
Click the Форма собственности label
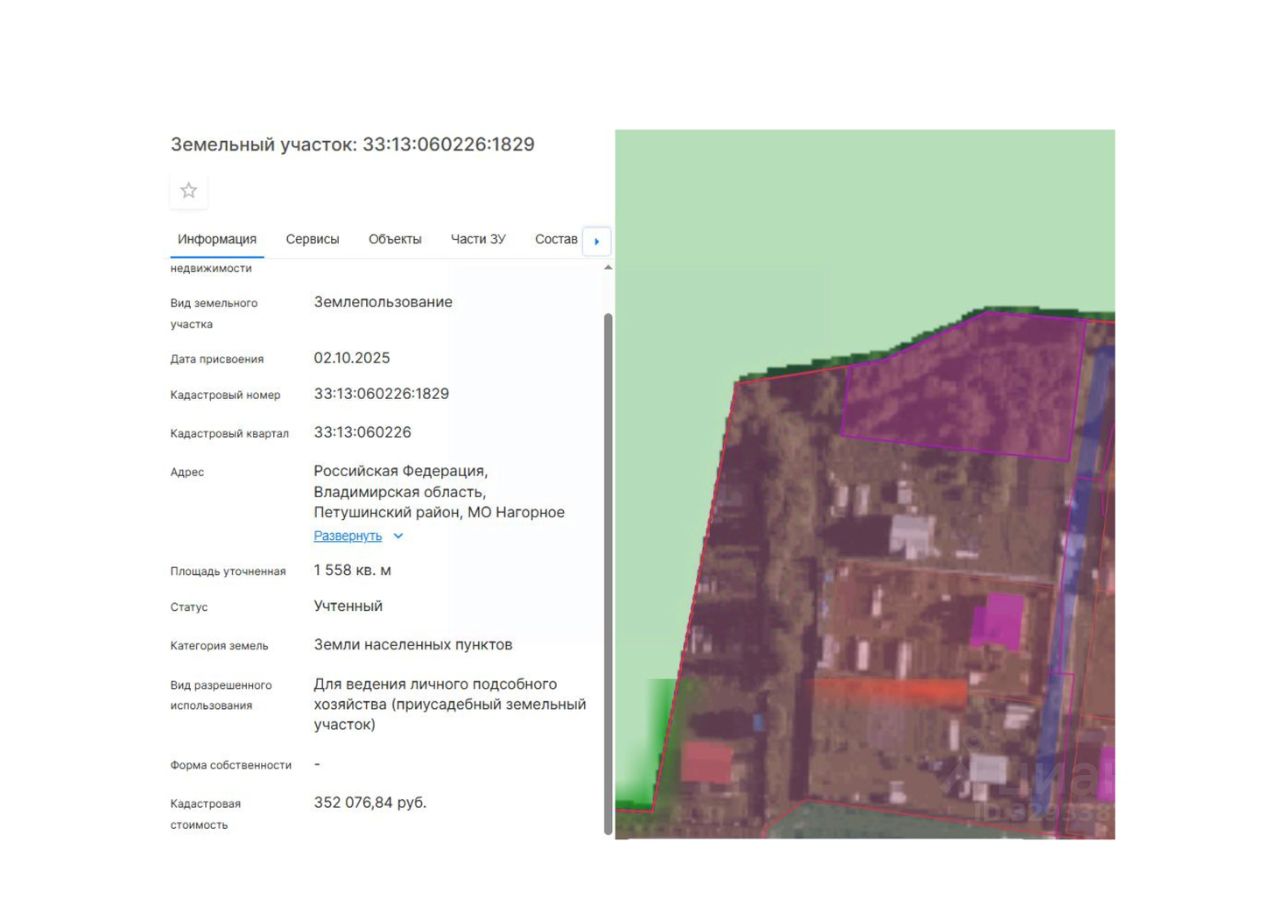click(231, 765)
